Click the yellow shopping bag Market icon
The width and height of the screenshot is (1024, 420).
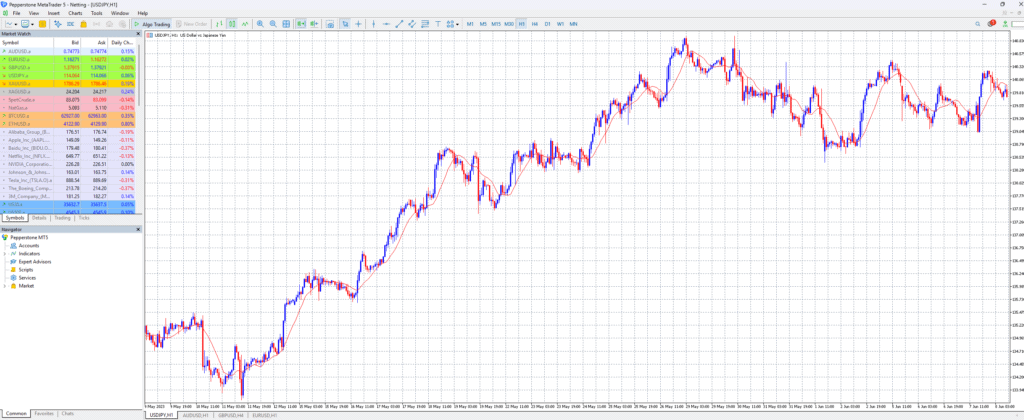click(84, 24)
